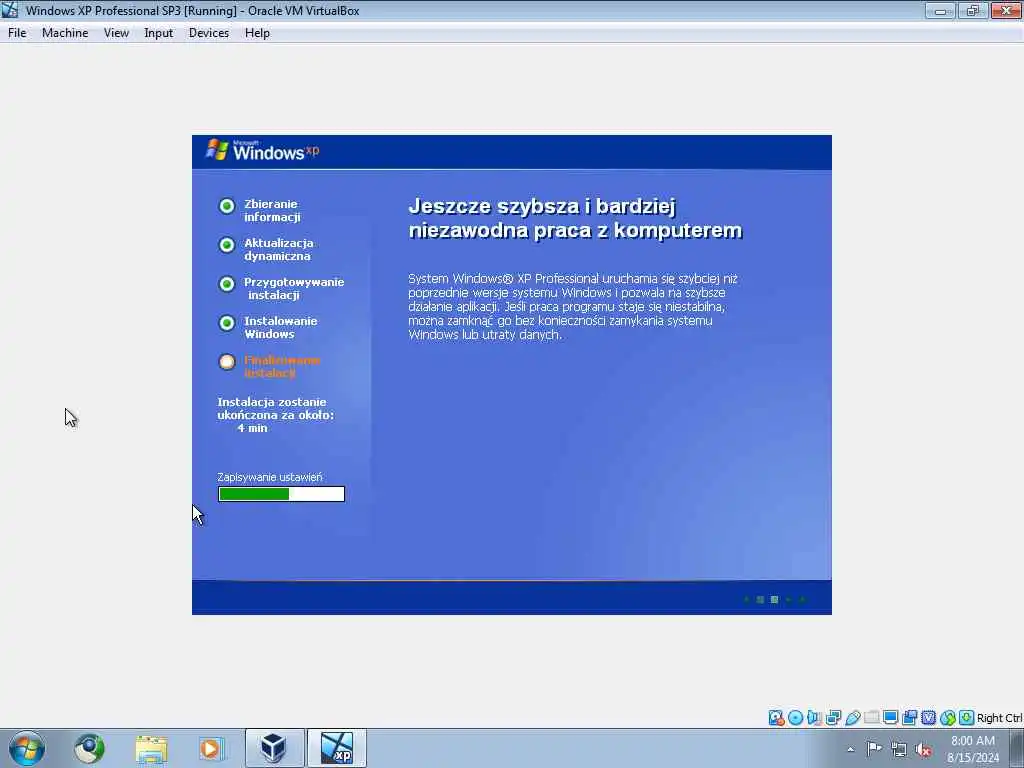
Task: Open the Machine menu
Action: [65, 33]
